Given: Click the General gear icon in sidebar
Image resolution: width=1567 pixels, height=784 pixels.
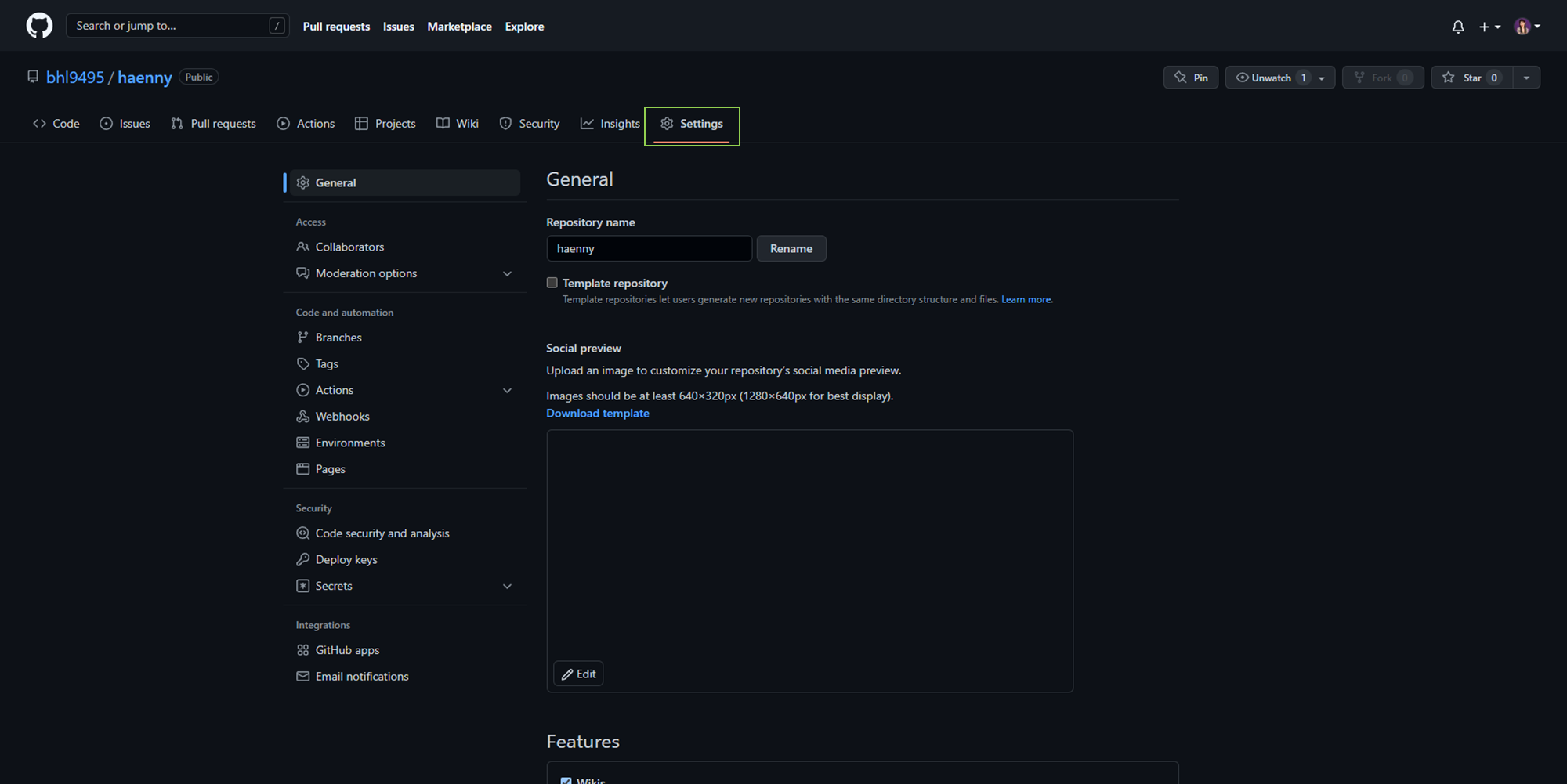Looking at the screenshot, I should [303, 182].
